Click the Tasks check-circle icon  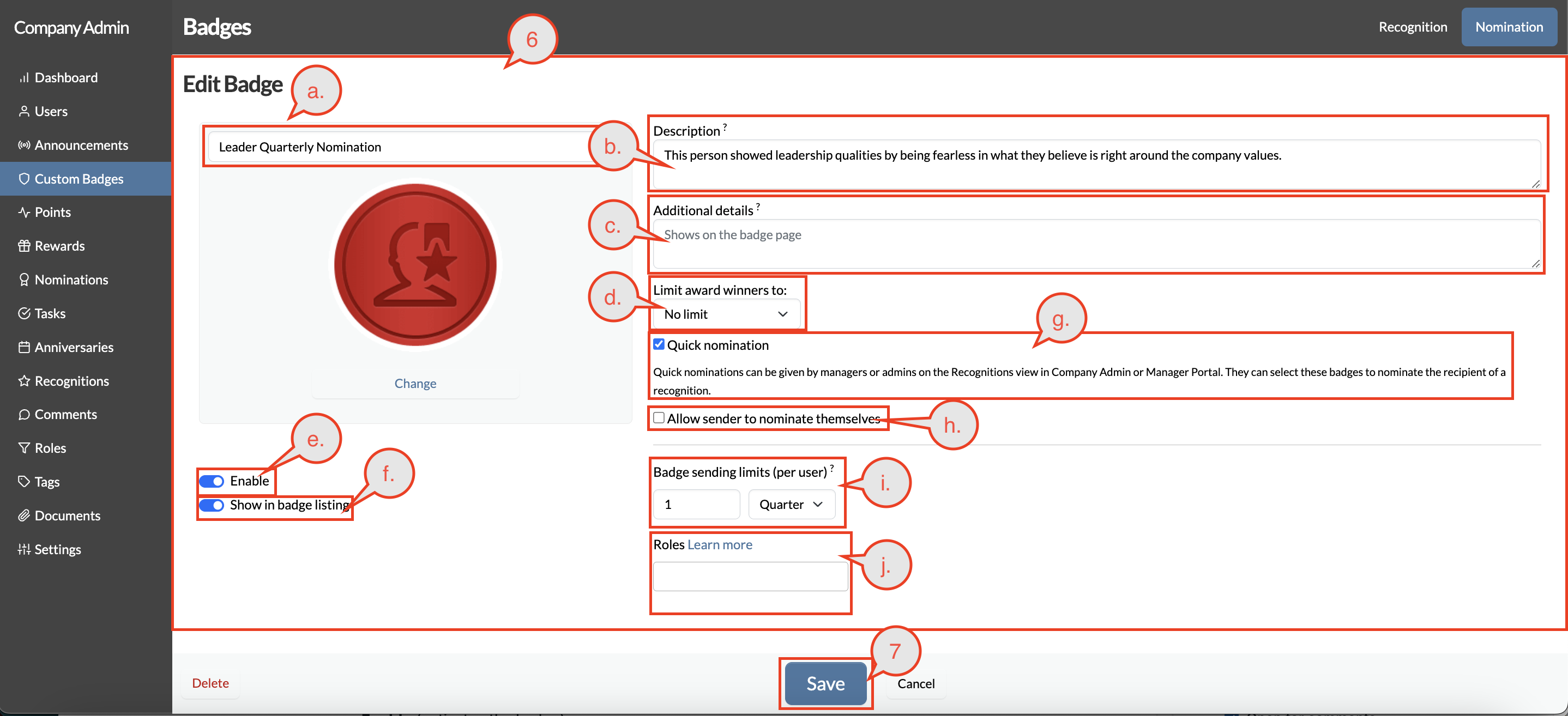click(25, 314)
